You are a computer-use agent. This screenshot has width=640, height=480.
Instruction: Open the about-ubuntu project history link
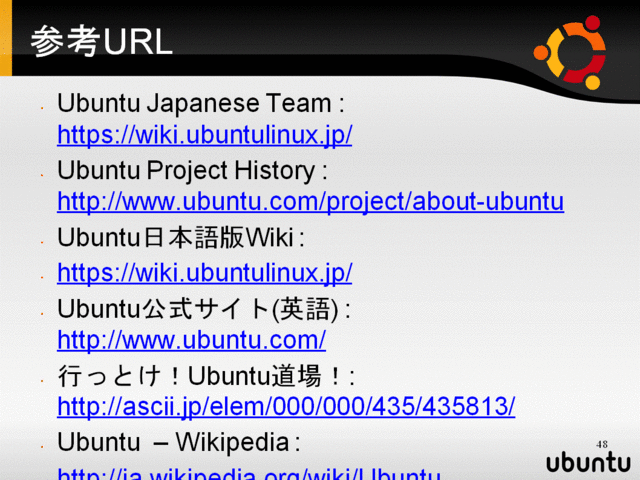point(311,202)
